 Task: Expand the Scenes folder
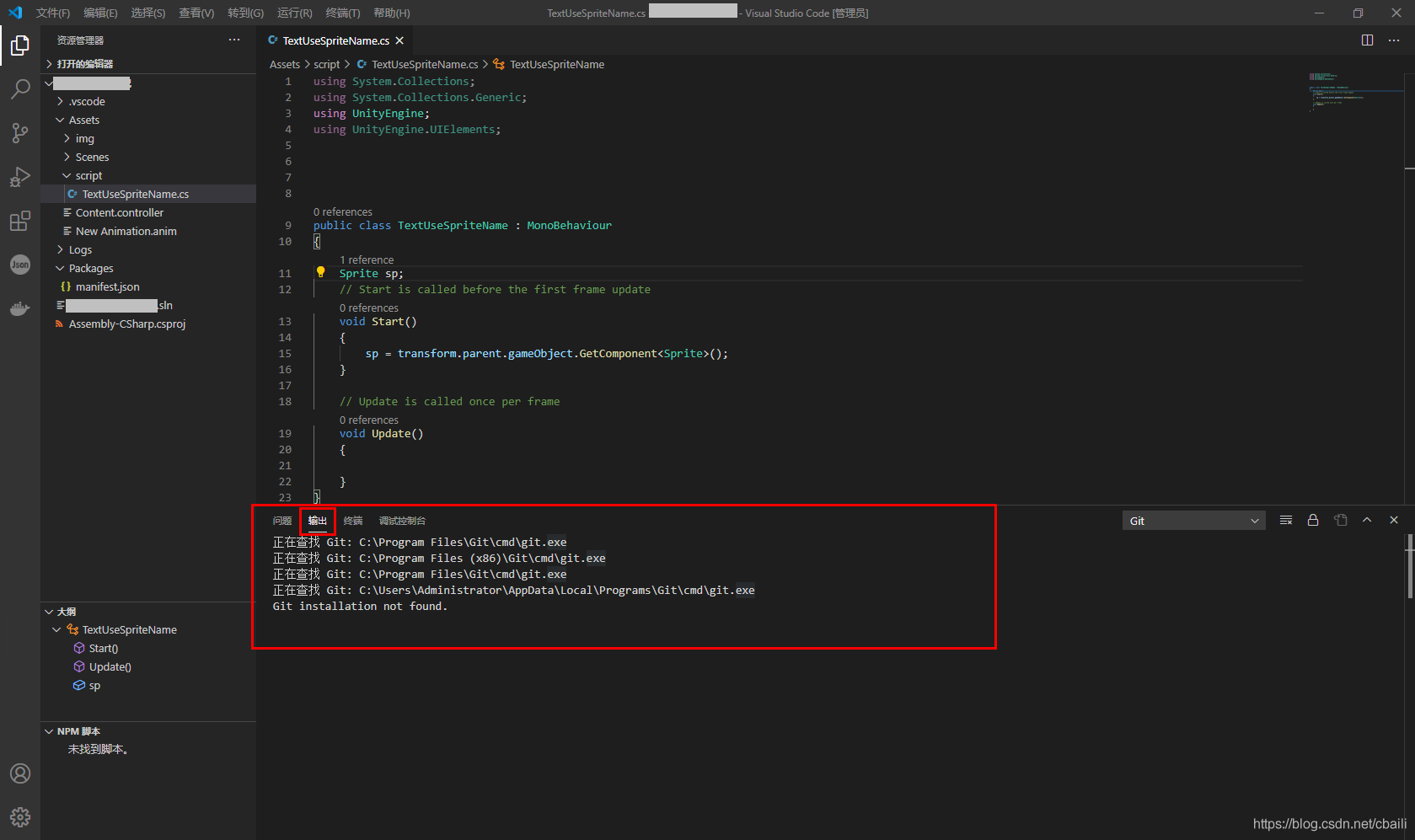(67, 157)
